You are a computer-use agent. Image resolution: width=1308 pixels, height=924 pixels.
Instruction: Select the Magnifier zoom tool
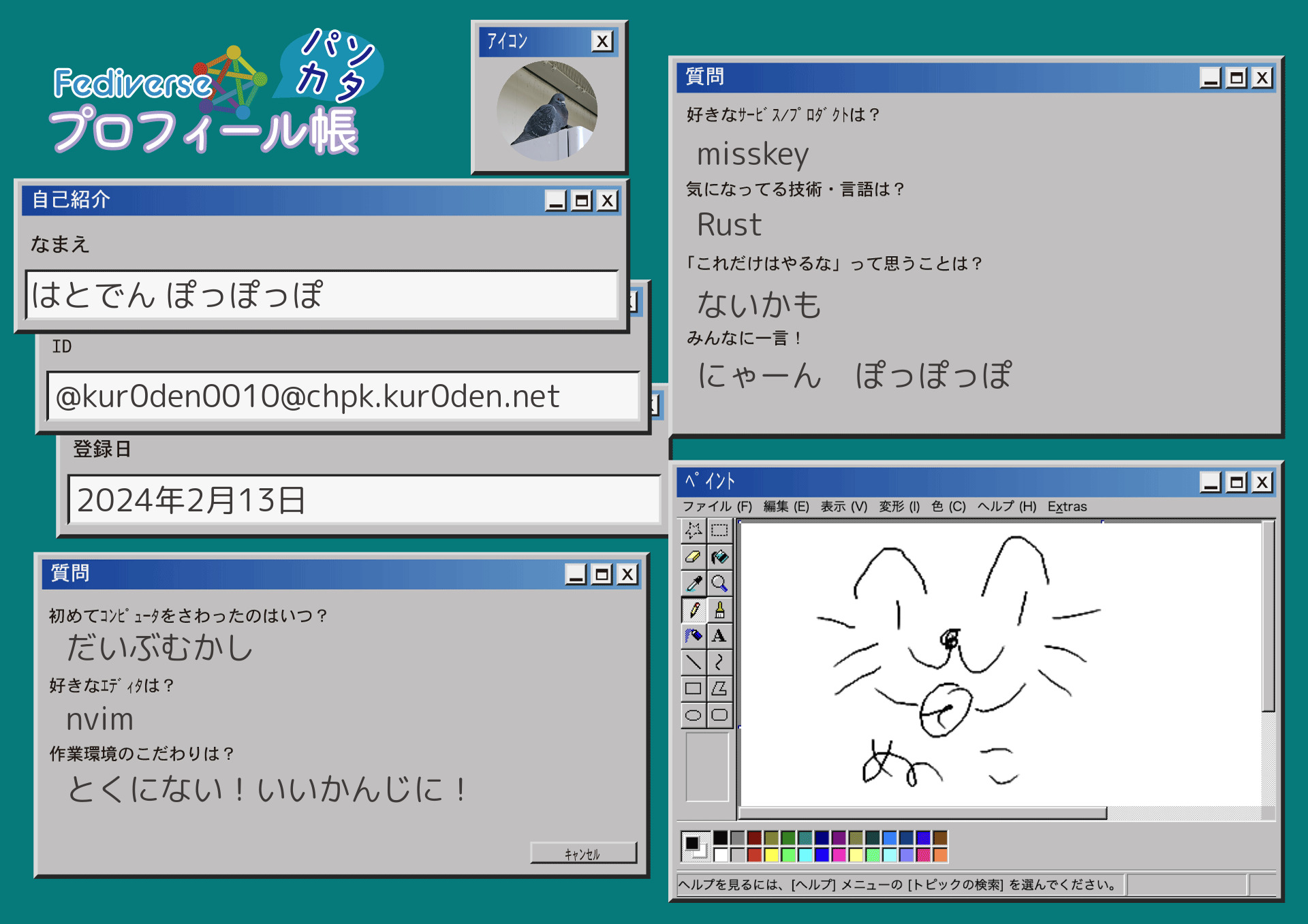(719, 584)
